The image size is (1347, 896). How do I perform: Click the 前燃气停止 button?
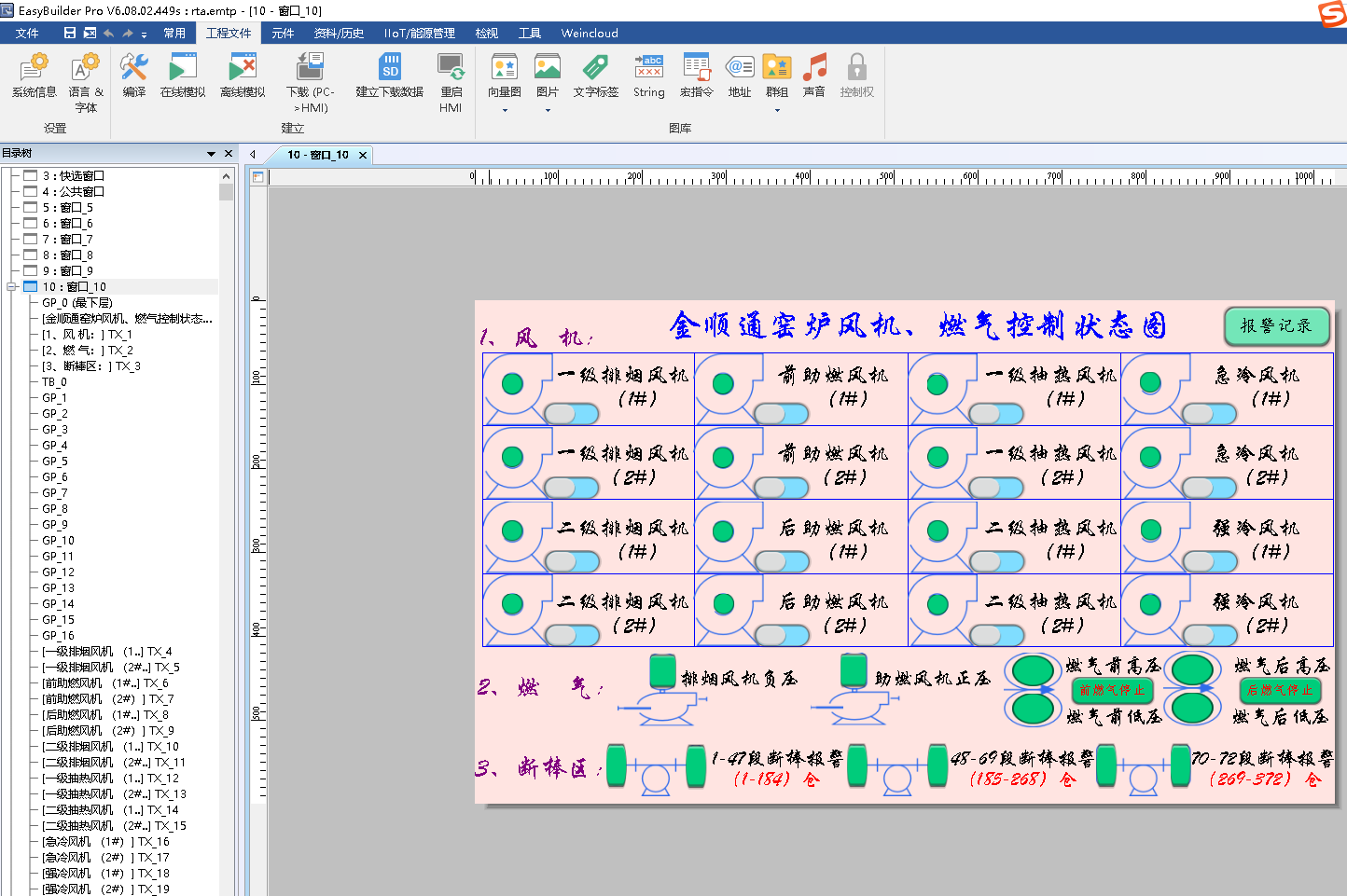(x=1112, y=691)
